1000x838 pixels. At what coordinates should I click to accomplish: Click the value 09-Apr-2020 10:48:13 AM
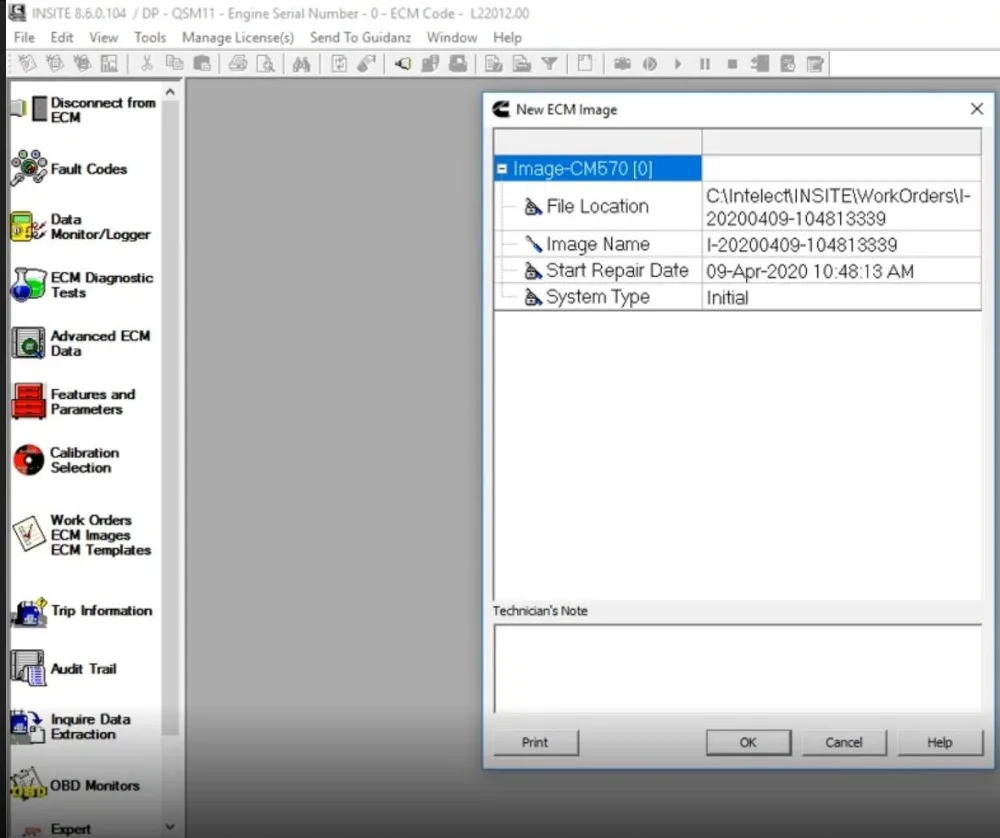click(x=810, y=272)
